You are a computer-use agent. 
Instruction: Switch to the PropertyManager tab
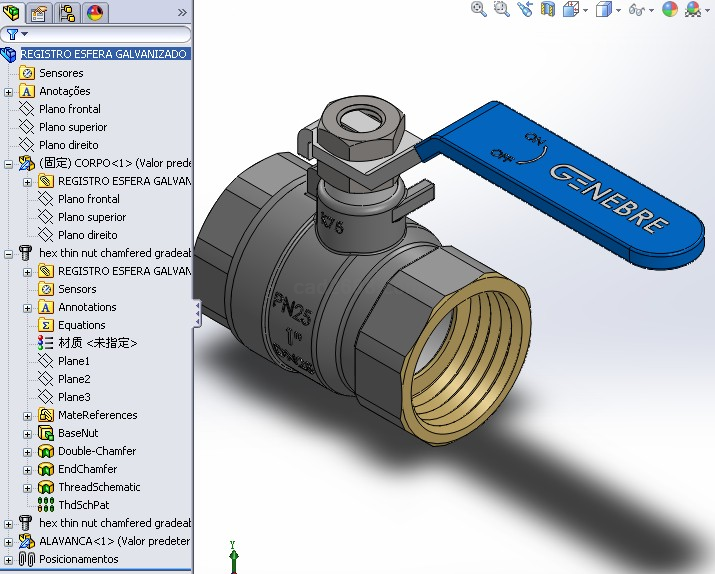tap(39, 13)
